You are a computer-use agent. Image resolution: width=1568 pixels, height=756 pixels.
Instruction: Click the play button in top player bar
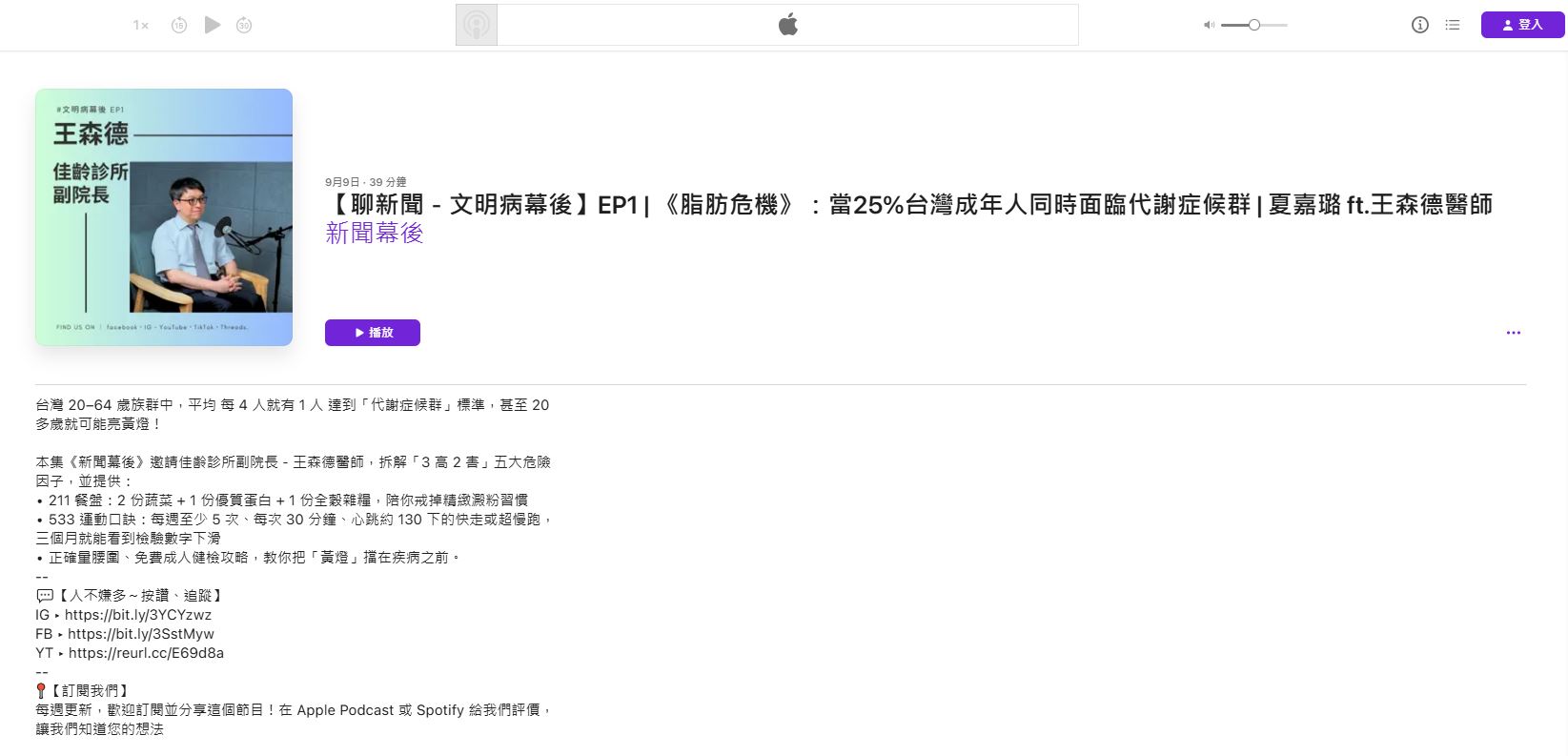click(213, 25)
